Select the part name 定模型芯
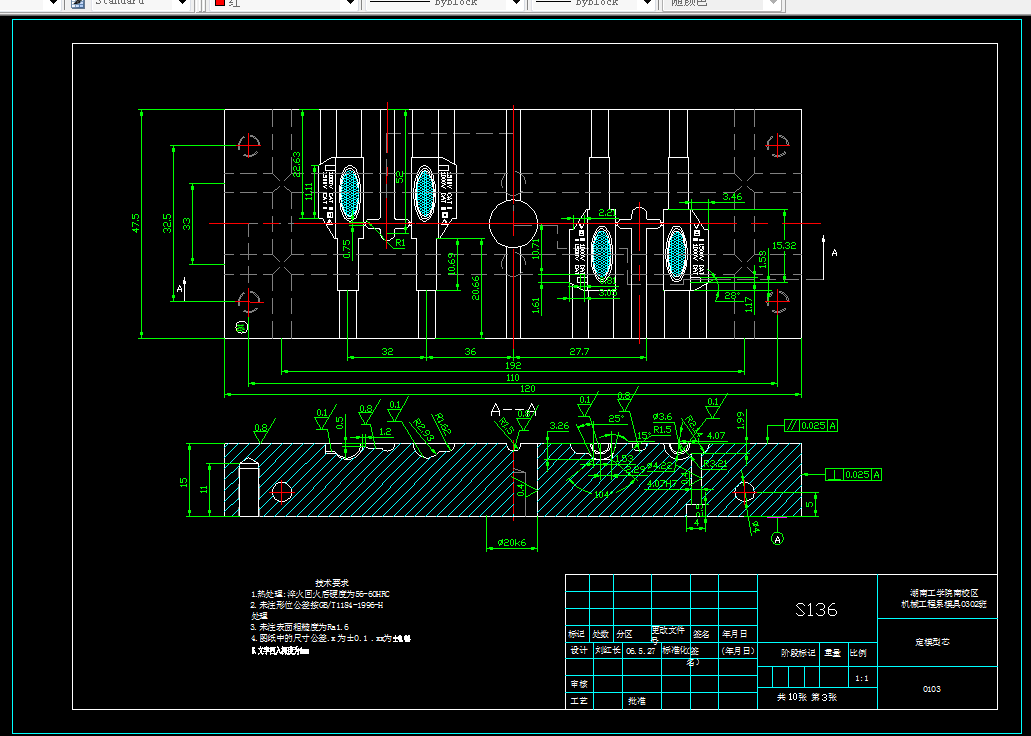 [x=931, y=641]
